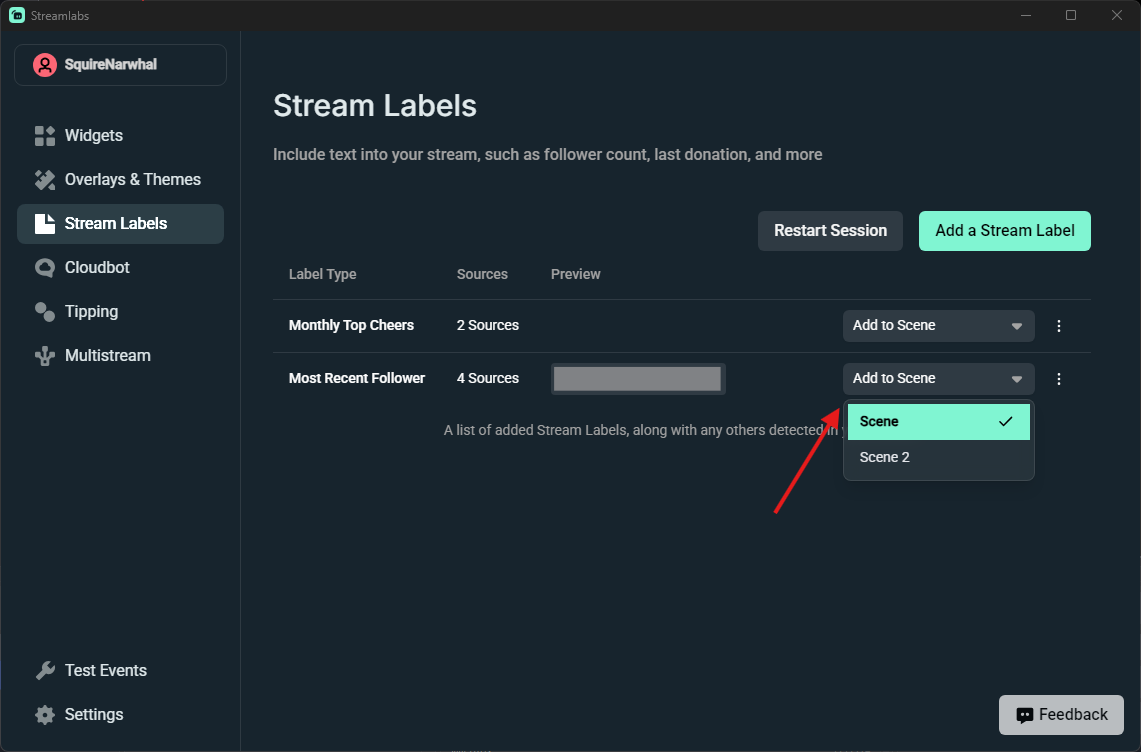1141x752 pixels.
Task: Click the SquireNarwhal profile entry
Action: 120,64
